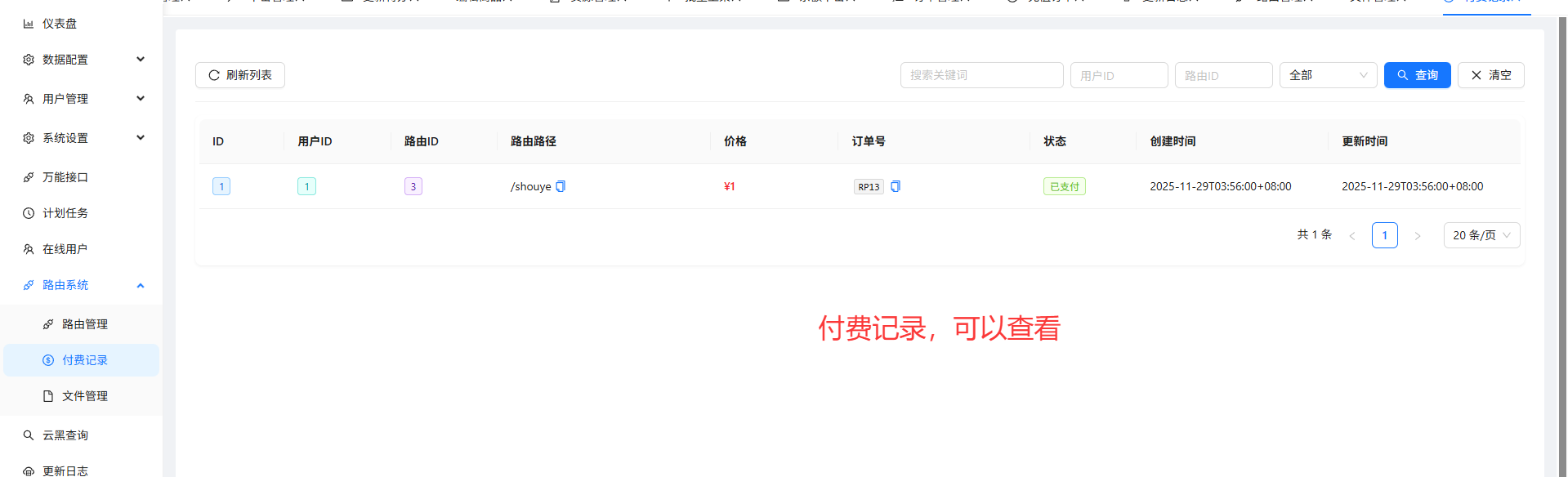The width and height of the screenshot is (1568, 477).
Task: Open 万能接口 in the sidebar
Action: [x=65, y=177]
